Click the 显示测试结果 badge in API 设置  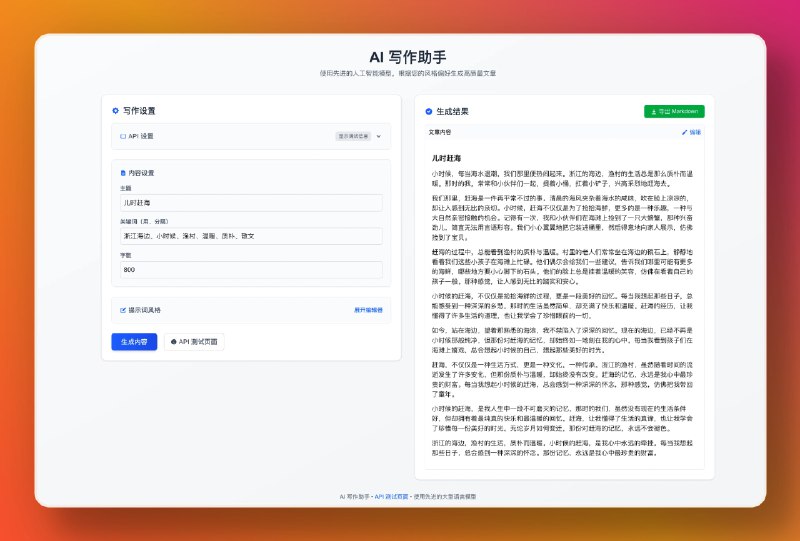point(353,136)
